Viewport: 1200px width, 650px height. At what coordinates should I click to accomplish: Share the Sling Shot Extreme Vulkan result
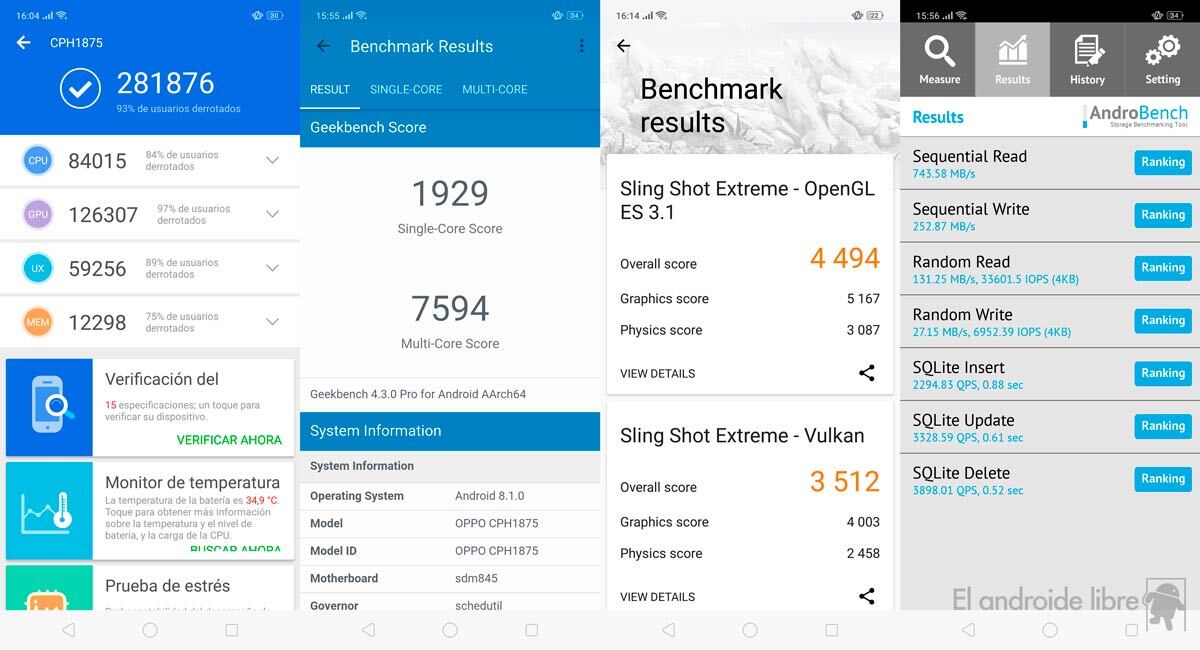(867, 597)
